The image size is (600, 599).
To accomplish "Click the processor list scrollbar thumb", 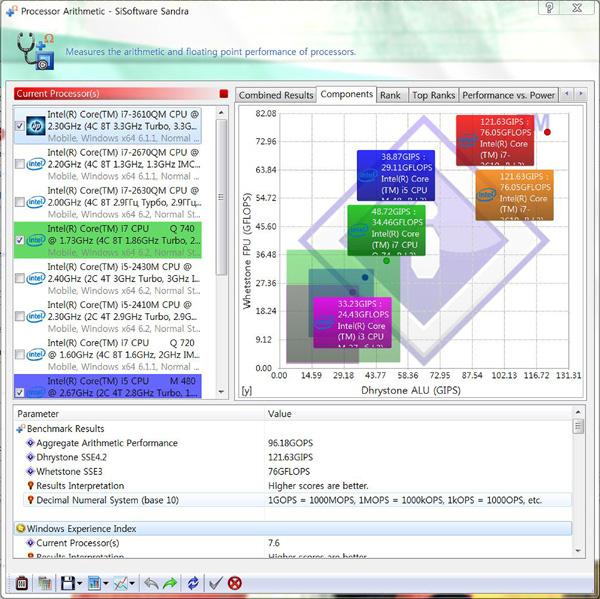I will (221, 197).
